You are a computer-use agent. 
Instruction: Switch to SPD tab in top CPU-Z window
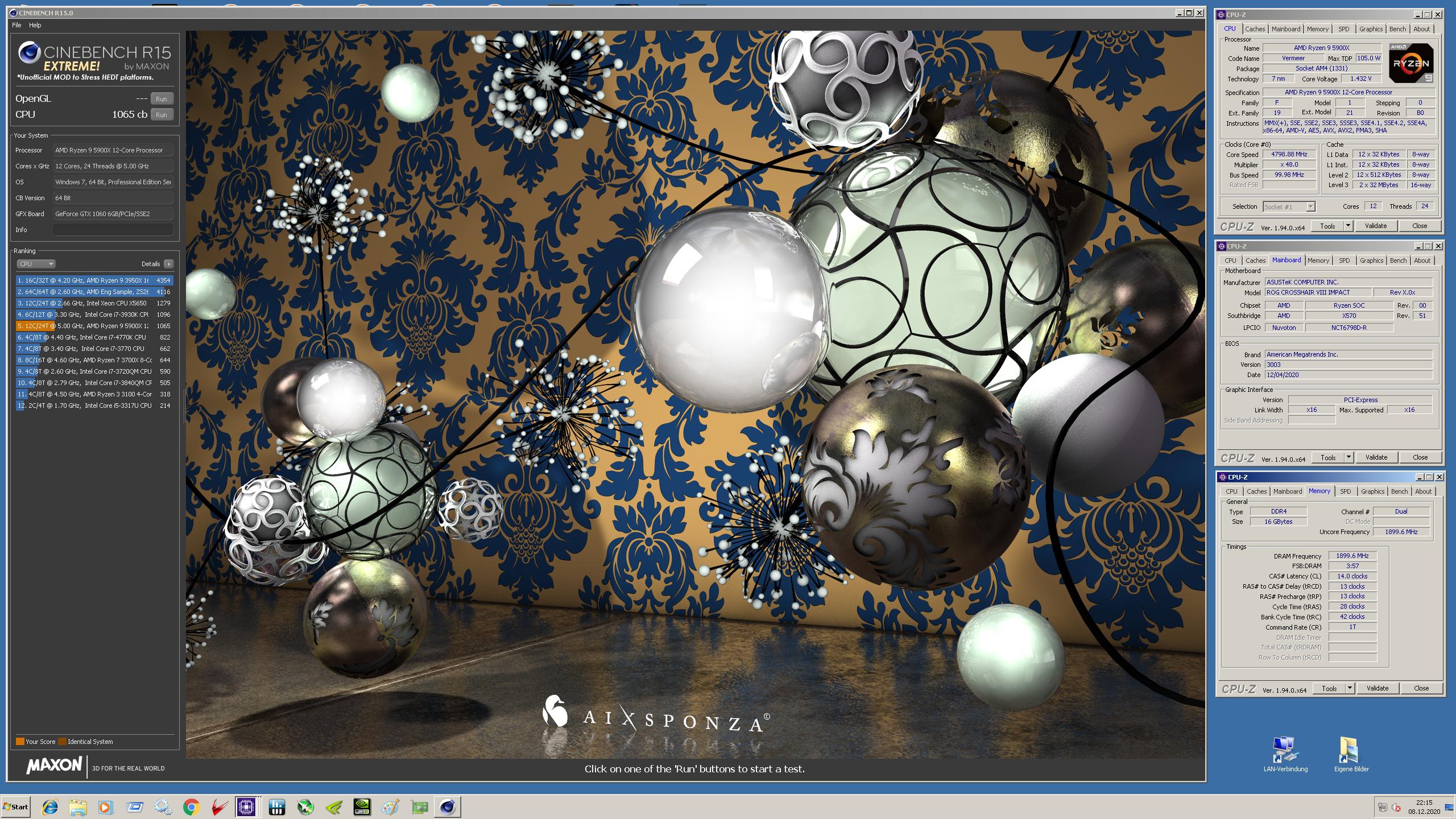point(1343,29)
